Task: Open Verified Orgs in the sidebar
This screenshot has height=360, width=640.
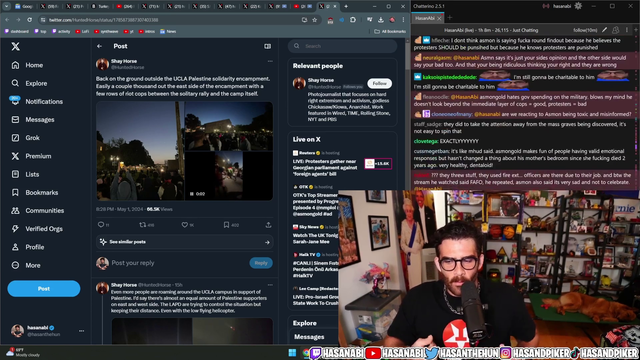Action: 37,229
